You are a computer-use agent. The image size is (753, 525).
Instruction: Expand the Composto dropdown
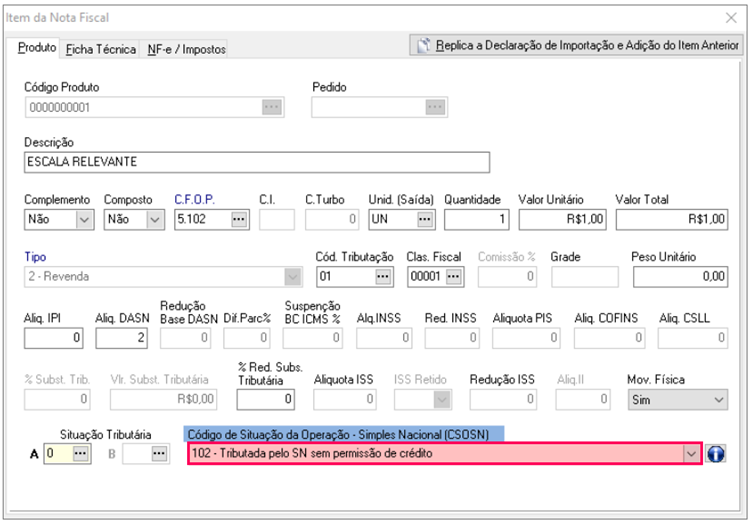[x=155, y=219]
